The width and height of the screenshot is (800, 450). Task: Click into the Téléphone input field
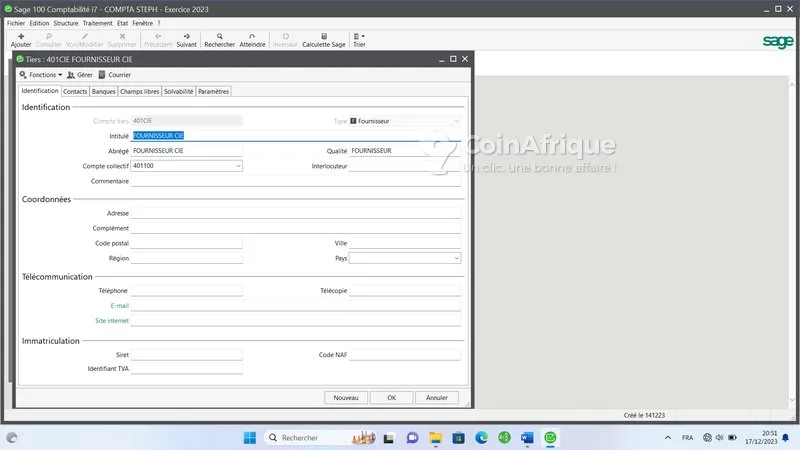187,291
